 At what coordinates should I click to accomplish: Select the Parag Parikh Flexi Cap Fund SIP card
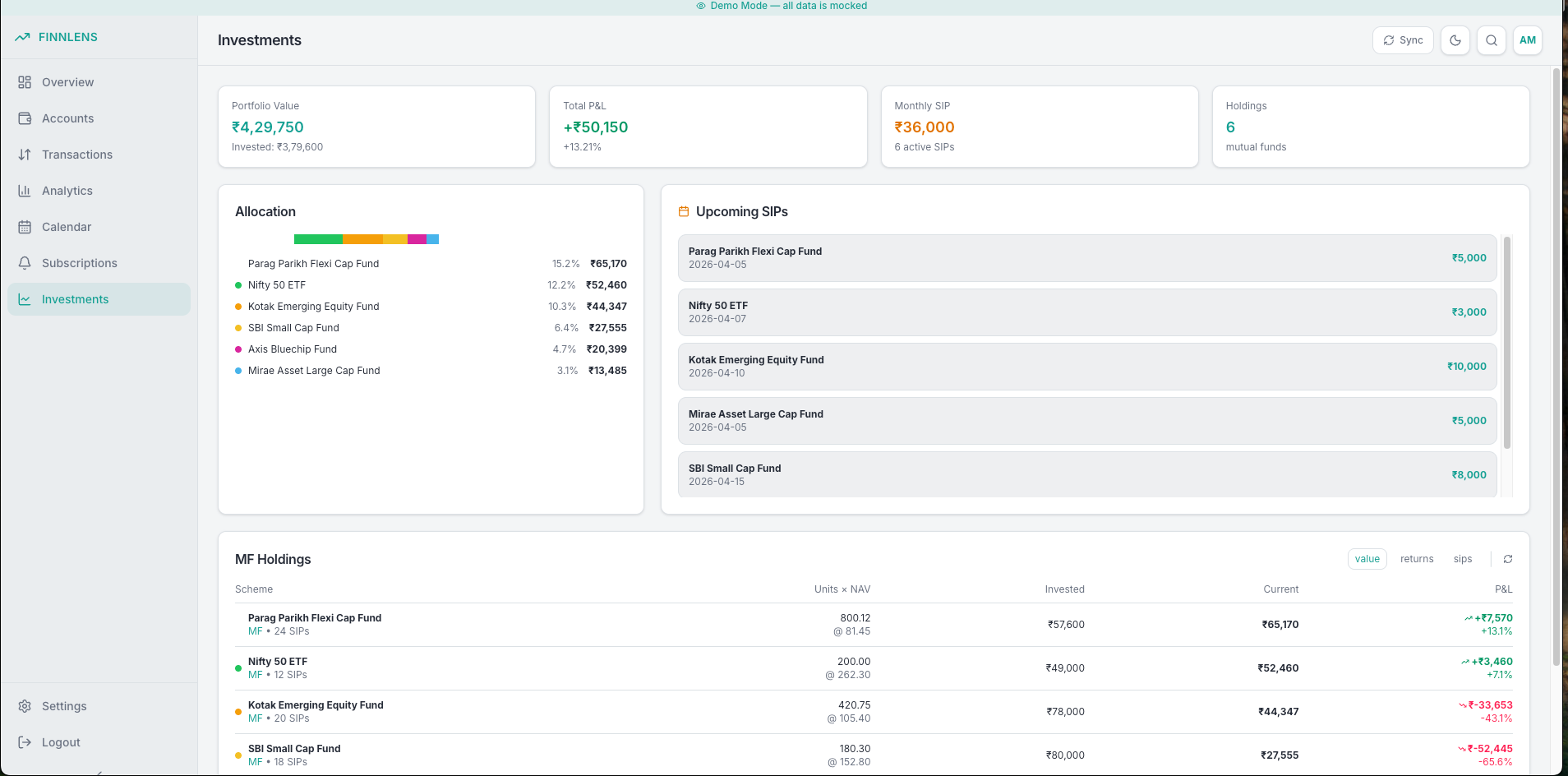tap(1087, 258)
